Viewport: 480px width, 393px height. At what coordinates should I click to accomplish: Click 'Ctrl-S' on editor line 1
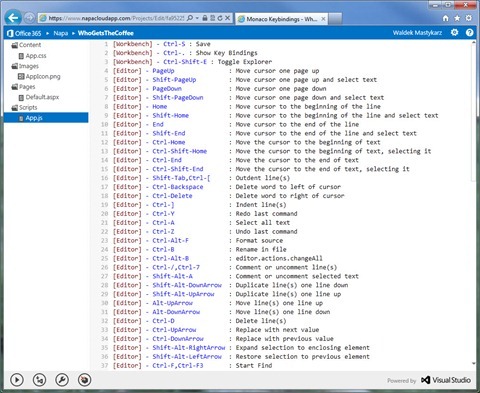pyautogui.click(x=174, y=44)
